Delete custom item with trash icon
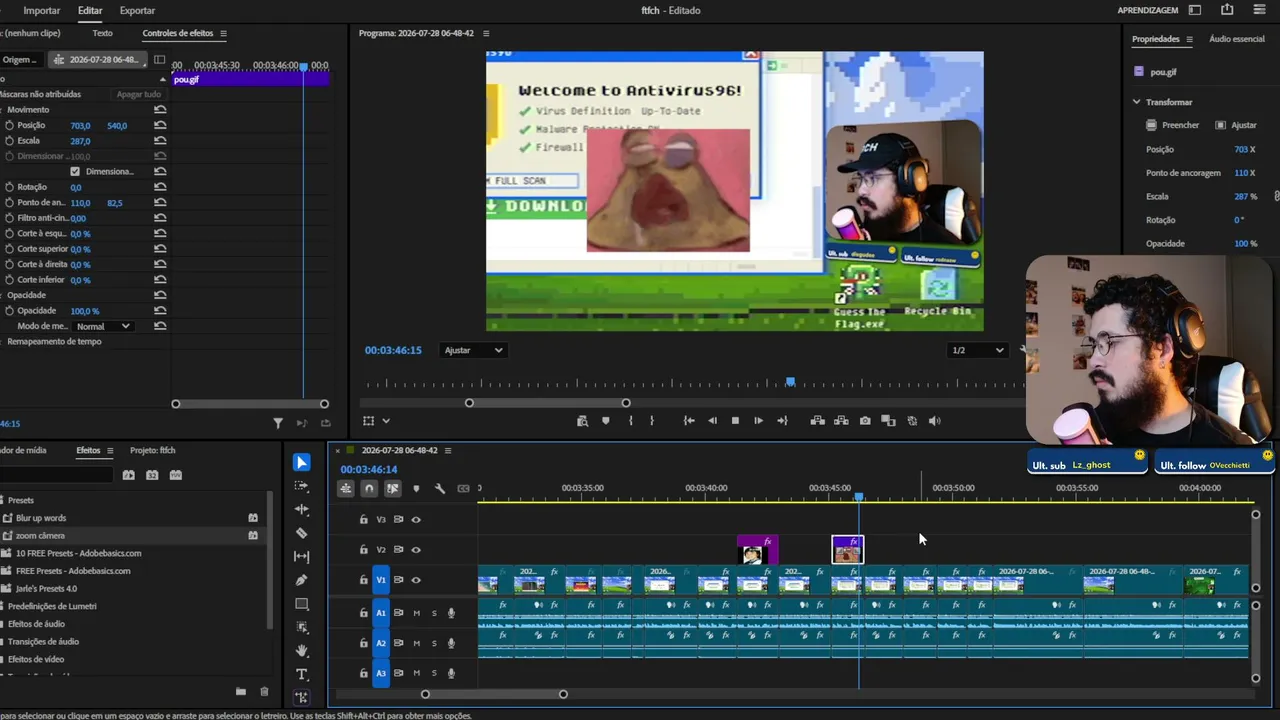The image size is (1280, 720). pyautogui.click(x=264, y=691)
